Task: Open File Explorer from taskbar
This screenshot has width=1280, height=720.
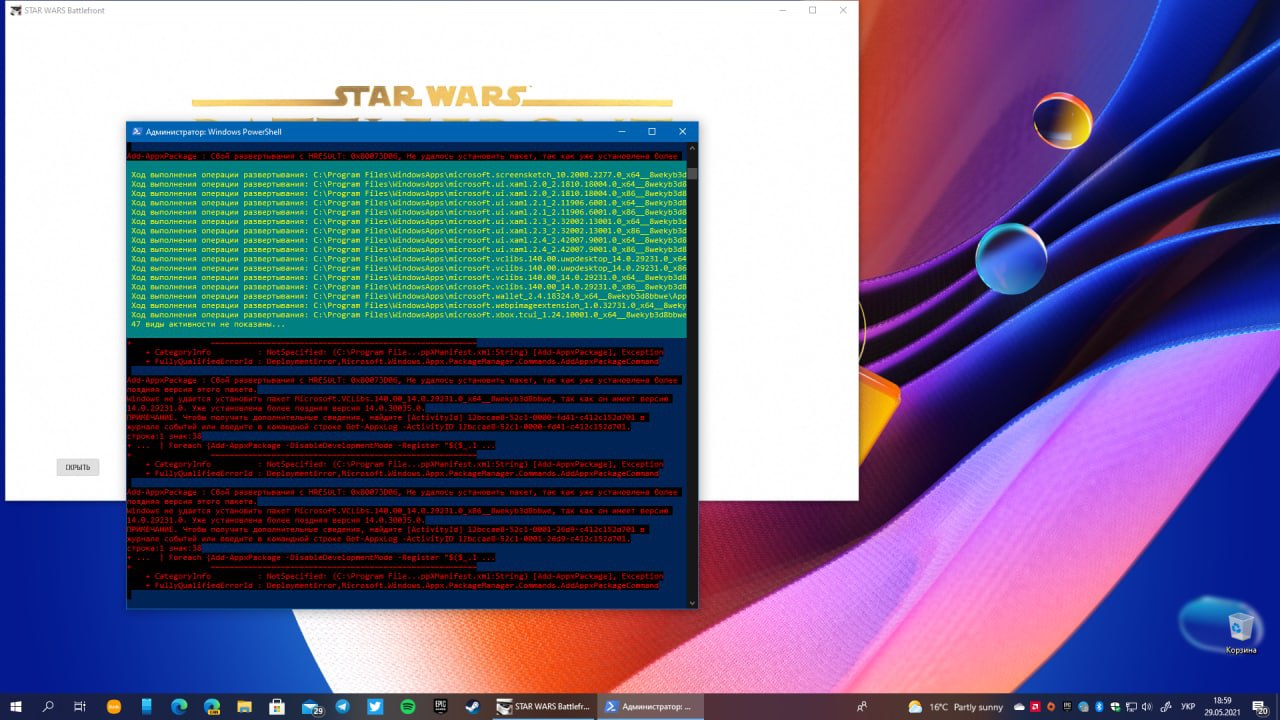Action: click(244, 706)
